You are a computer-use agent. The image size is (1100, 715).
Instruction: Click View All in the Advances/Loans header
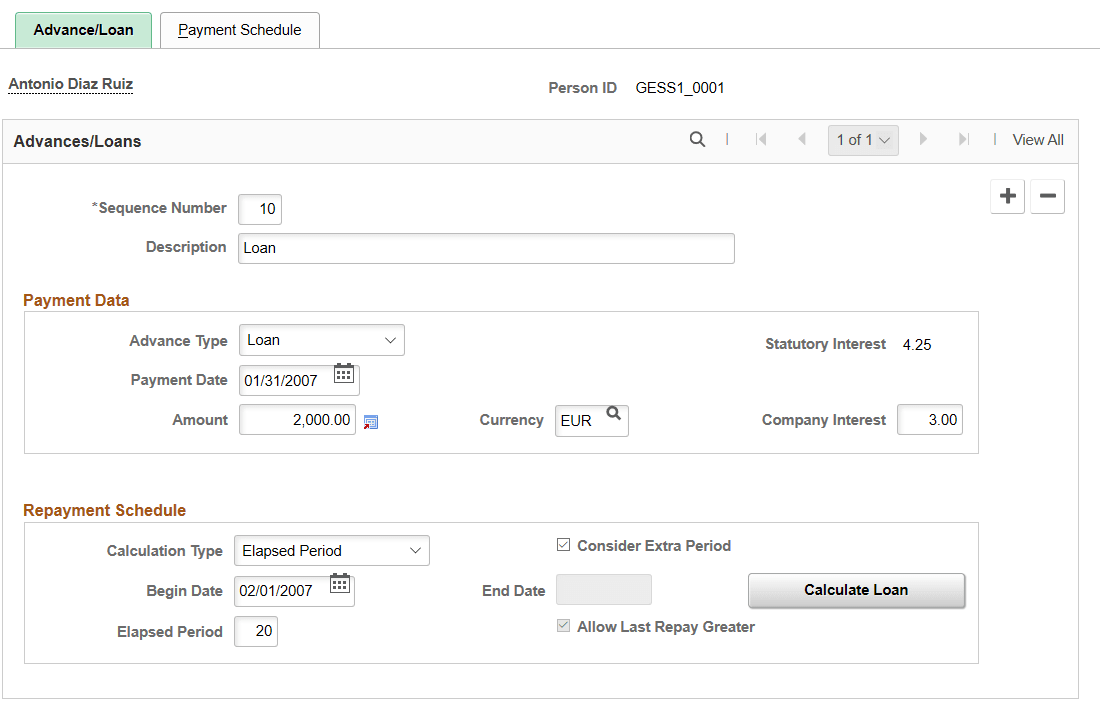[1037, 139]
